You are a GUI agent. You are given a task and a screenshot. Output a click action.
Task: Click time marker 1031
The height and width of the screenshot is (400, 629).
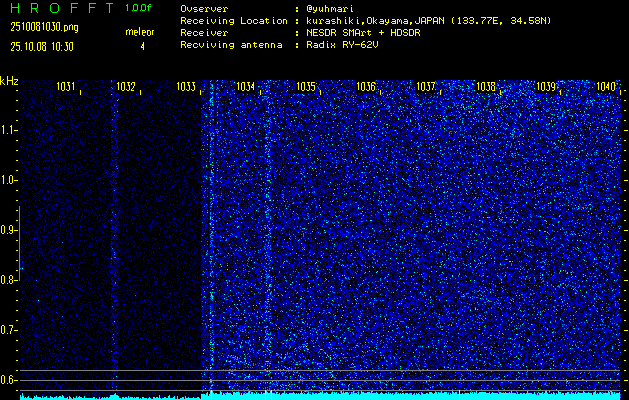tap(65, 86)
